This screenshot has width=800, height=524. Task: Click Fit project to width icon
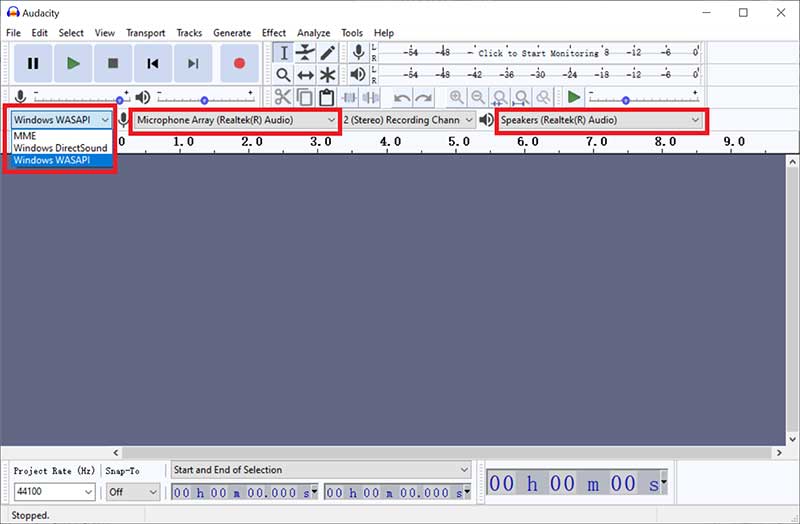(x=521, y=97)
